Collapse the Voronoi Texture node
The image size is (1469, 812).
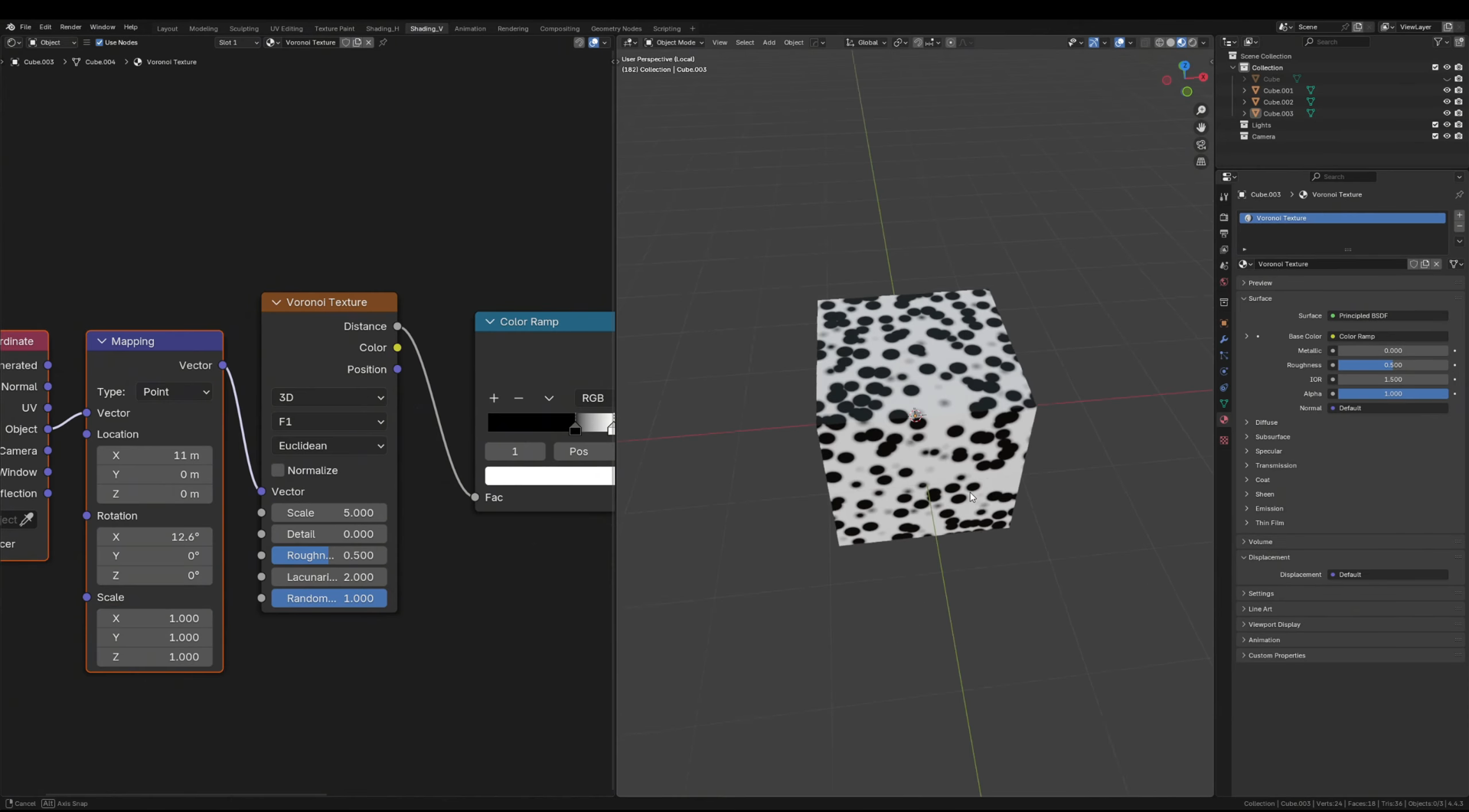pos(276,302)
